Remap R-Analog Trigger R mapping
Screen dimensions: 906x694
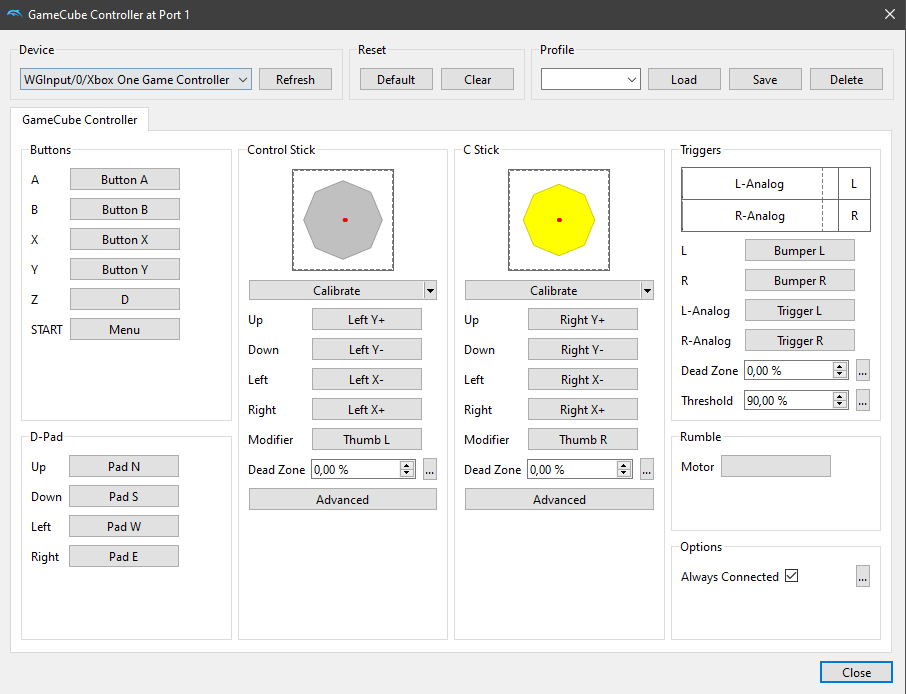click(x=800, y=340)
